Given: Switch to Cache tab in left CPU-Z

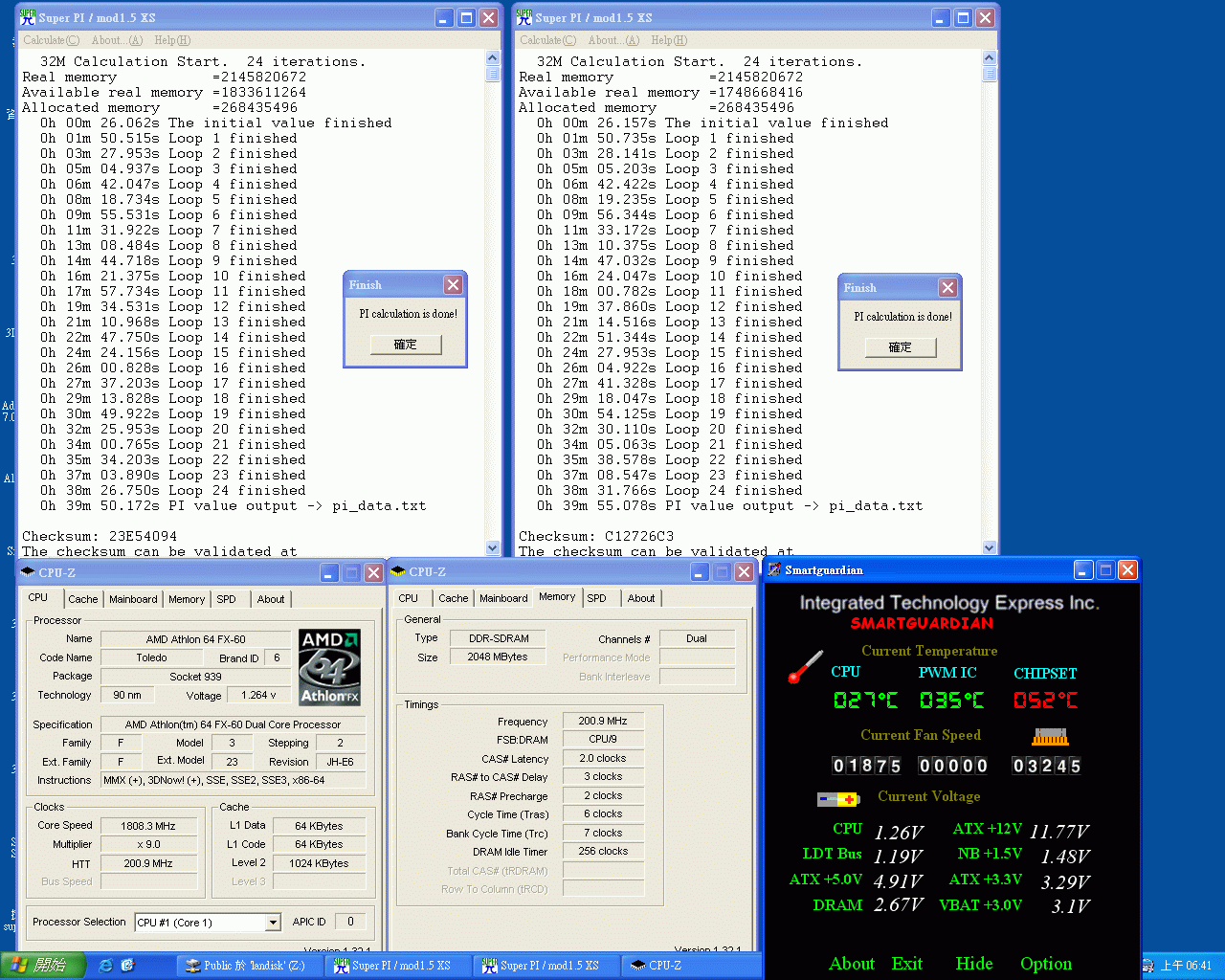Looking at the screenshot, I should point(83,599).
